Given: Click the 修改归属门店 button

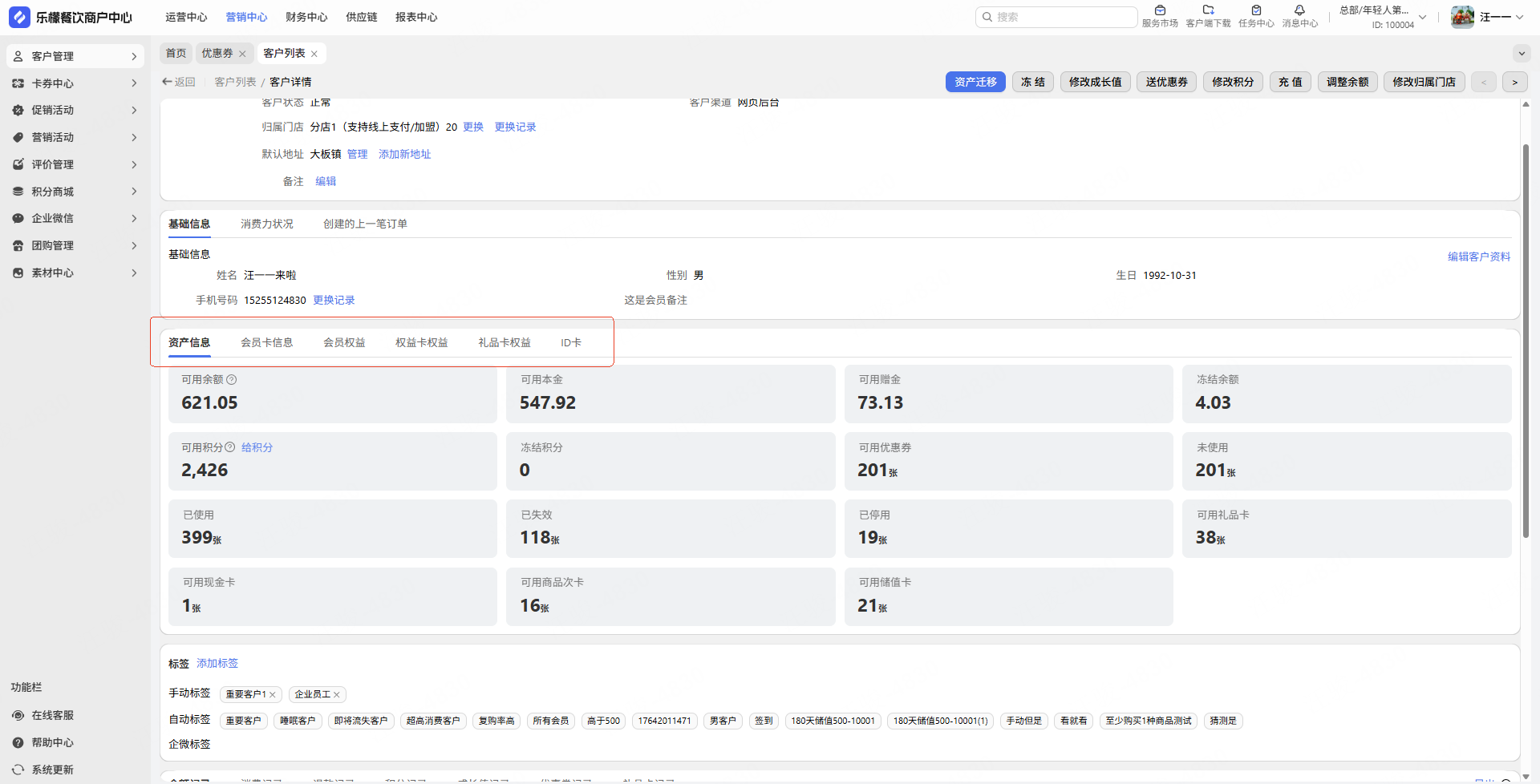Looking at the screenshot, I should point(1424,82).
